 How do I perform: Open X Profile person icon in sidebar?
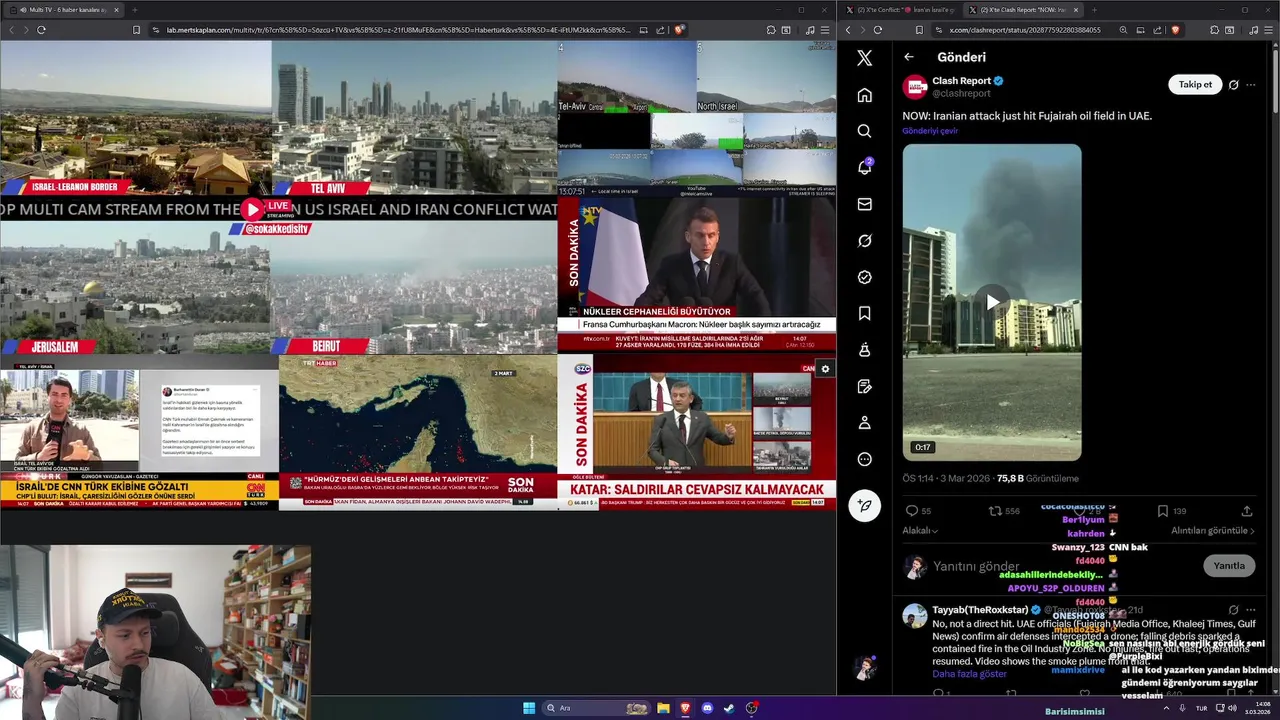[x=864, y=423]
